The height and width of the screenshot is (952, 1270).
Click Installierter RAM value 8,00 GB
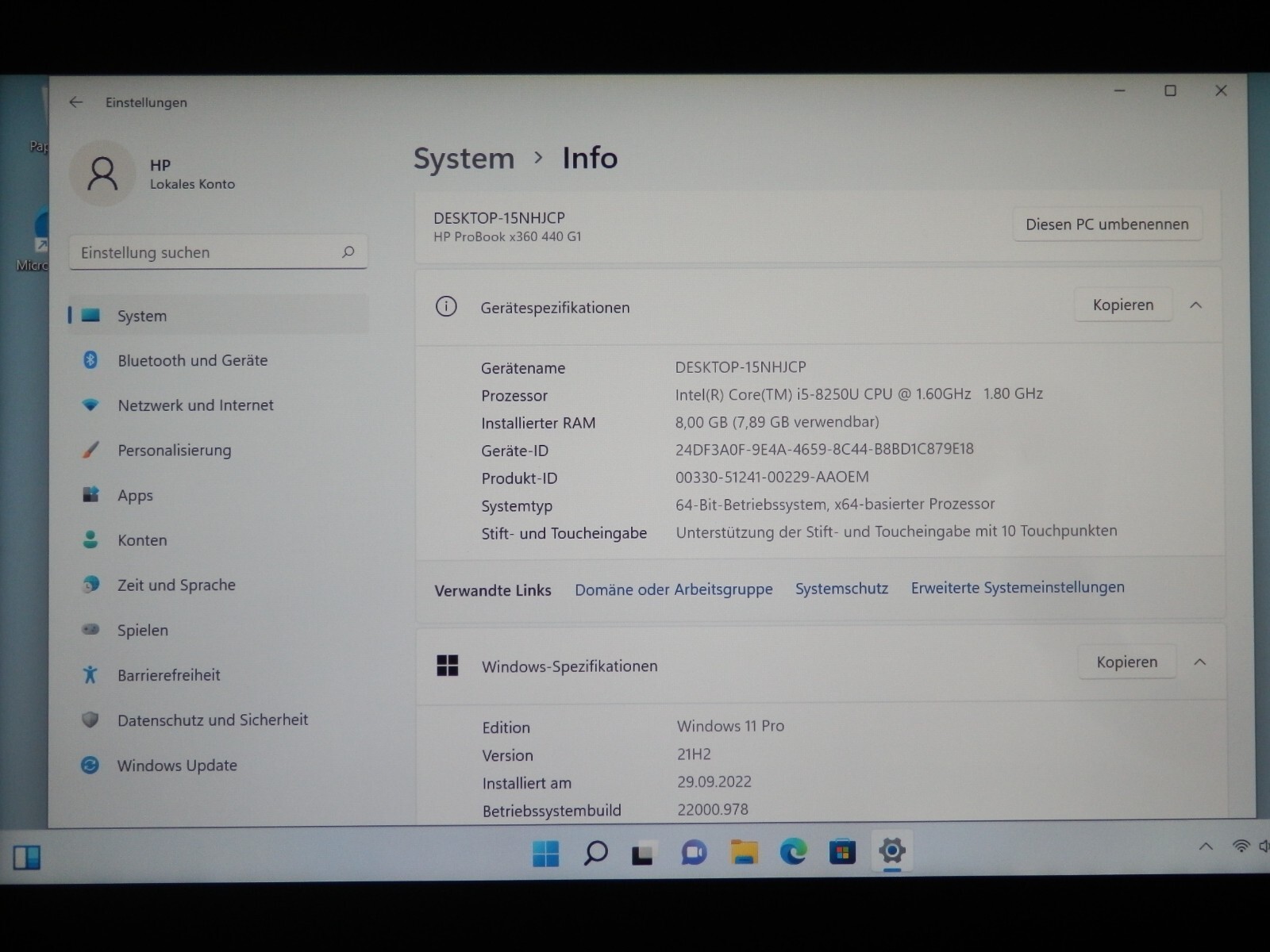(x=777, y=422)
